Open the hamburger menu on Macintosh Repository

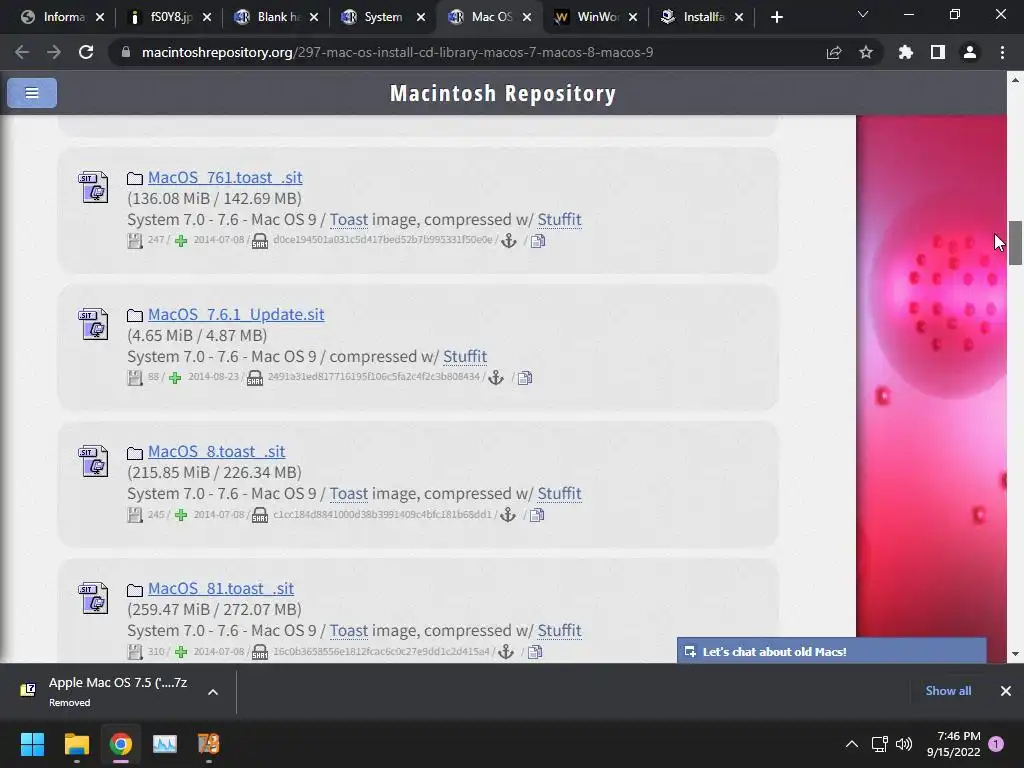31,93
